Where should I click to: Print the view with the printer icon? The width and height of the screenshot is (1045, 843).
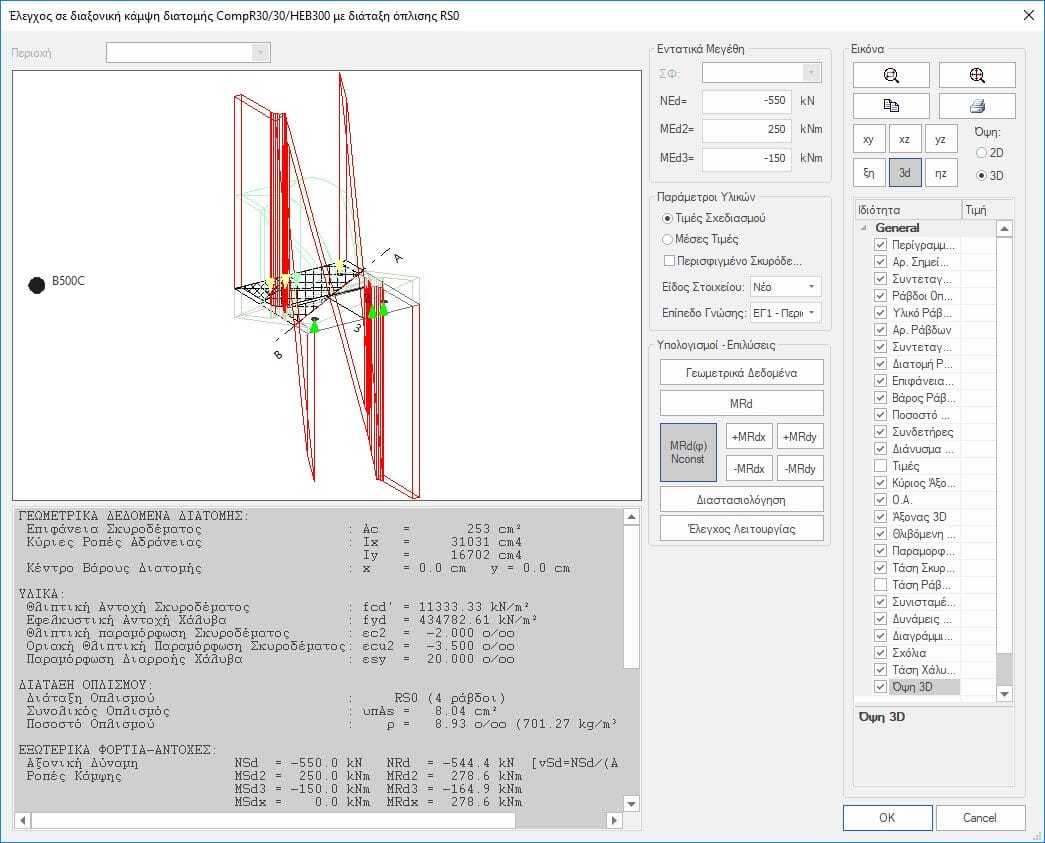coord(977,106)
